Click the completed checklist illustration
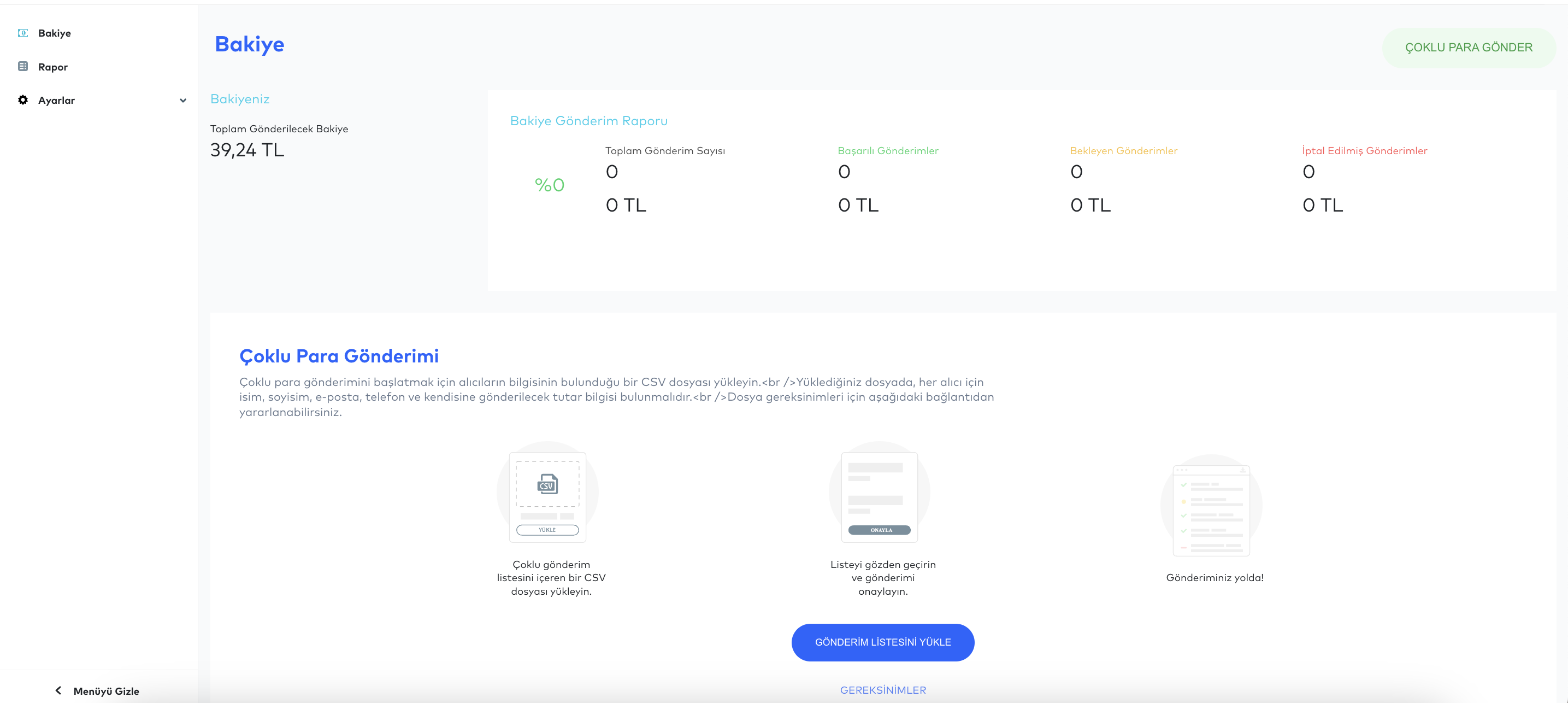This screenshot has width=1568, height=703. click(1211, 509)
